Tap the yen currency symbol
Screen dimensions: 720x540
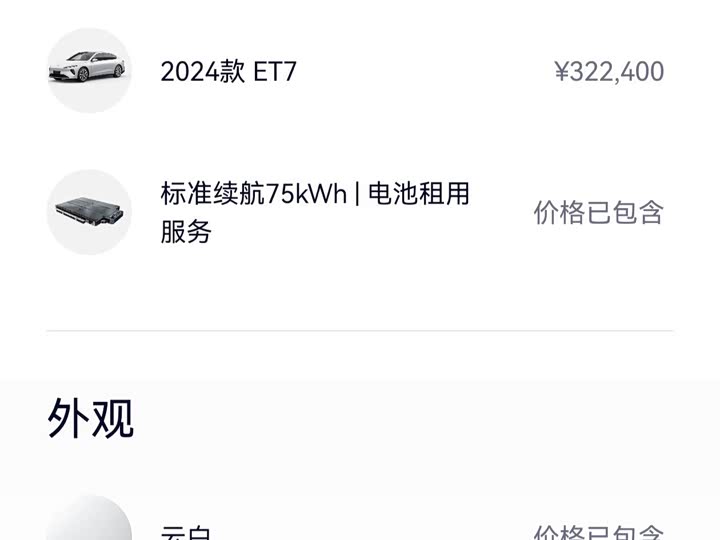point(561,72)
